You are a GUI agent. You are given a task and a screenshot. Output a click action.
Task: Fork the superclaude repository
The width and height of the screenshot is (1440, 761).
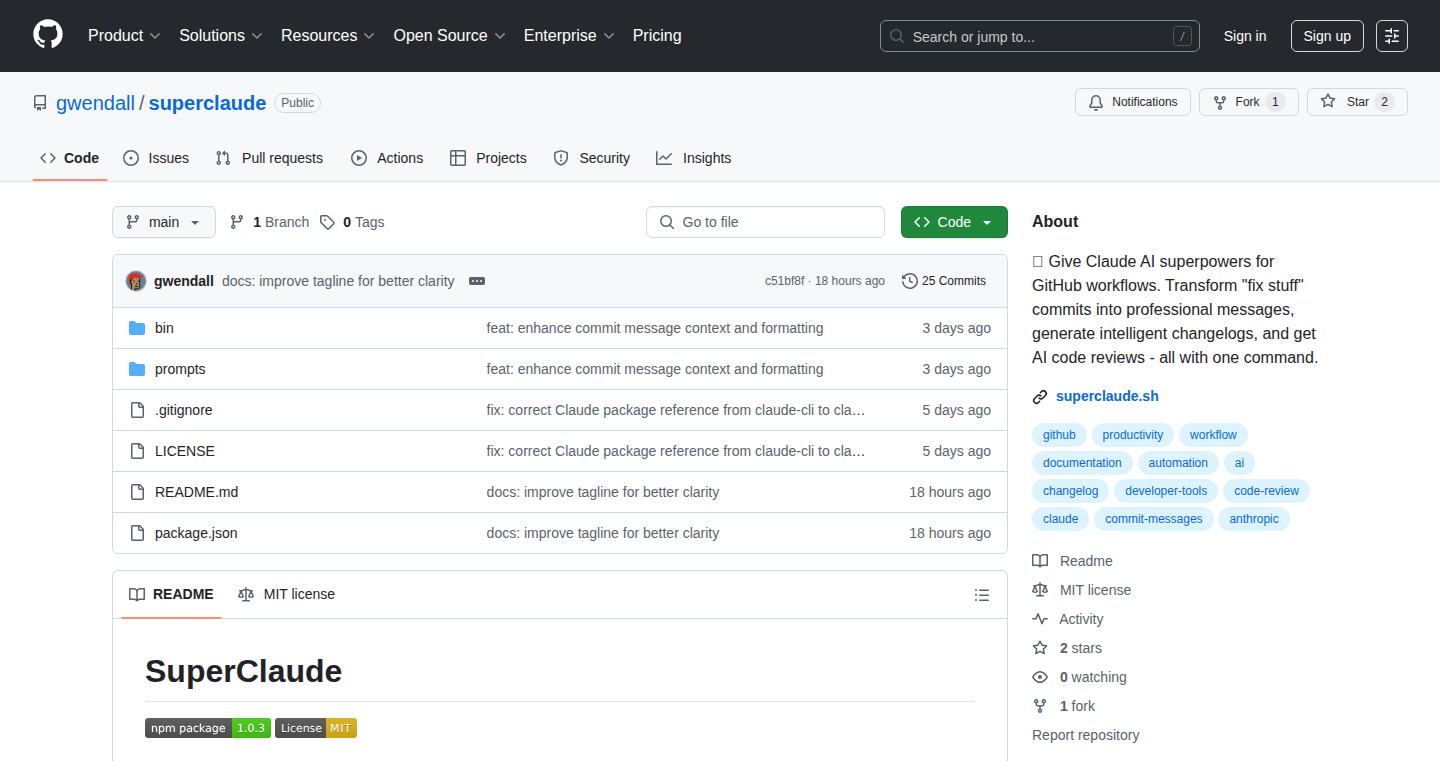[x=1249, y=102]
